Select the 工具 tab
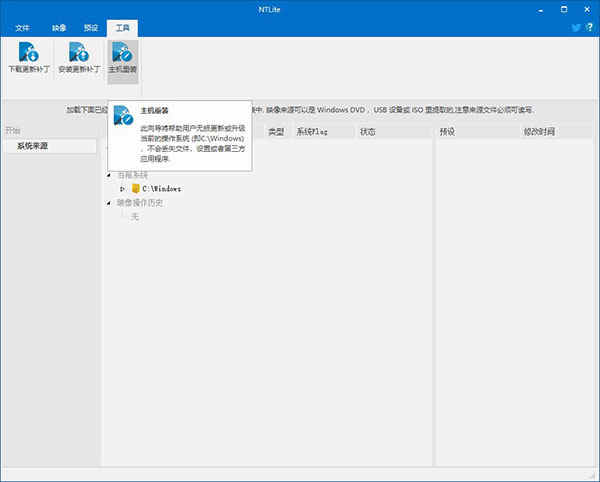The height and width of the screenshot is (482, 600). (122, 28)
